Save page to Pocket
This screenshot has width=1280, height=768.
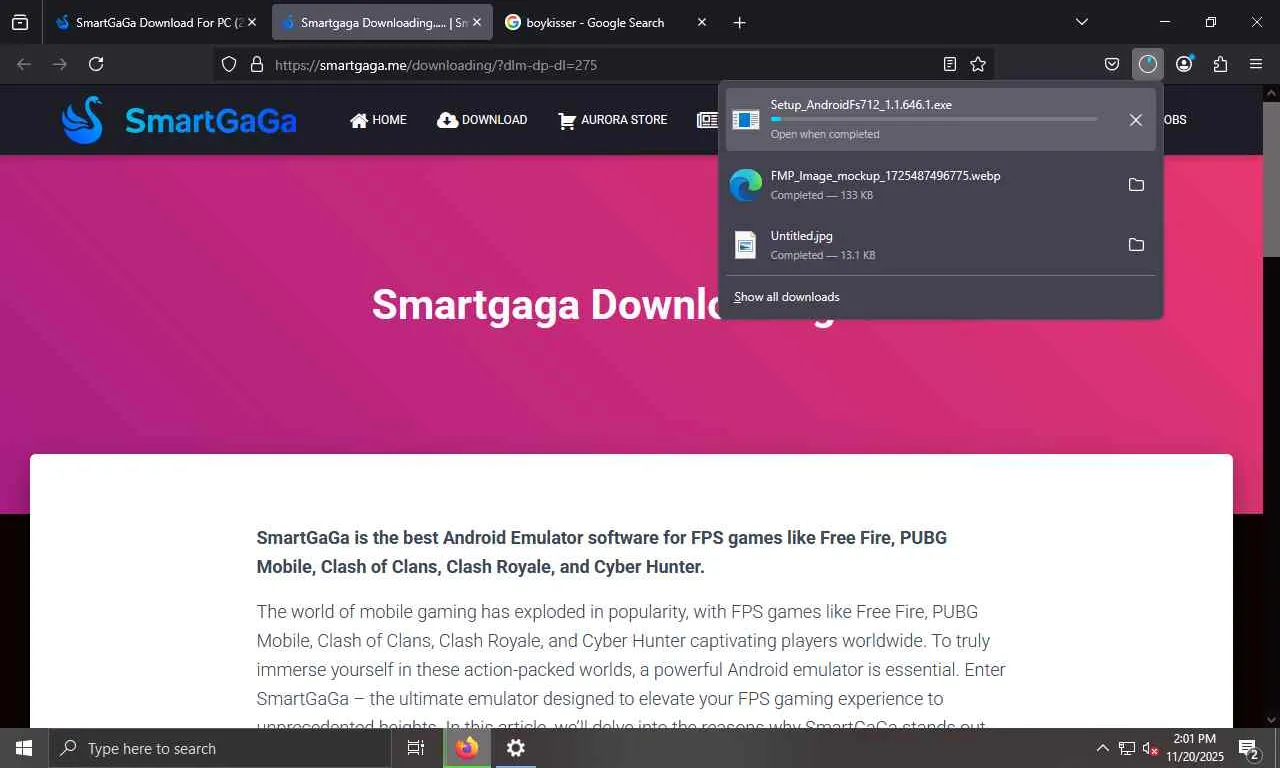[1112, 64]
